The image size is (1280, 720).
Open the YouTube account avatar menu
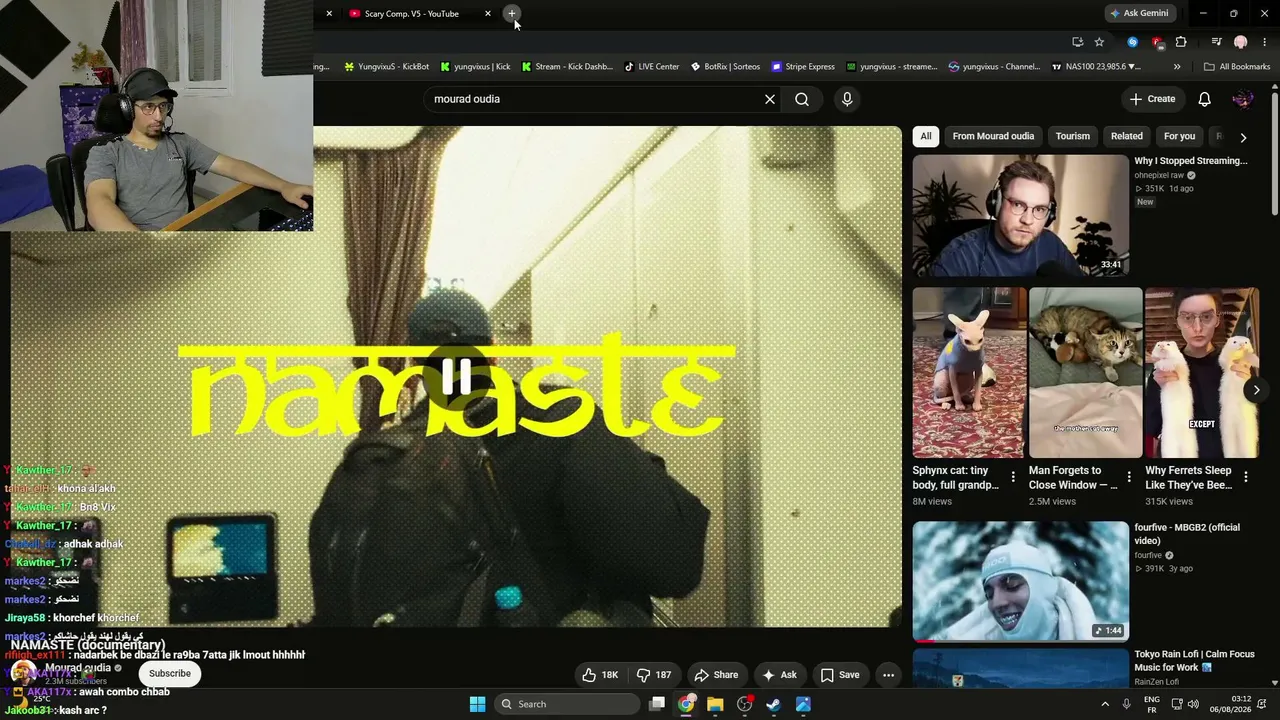tap(1243, 99)
